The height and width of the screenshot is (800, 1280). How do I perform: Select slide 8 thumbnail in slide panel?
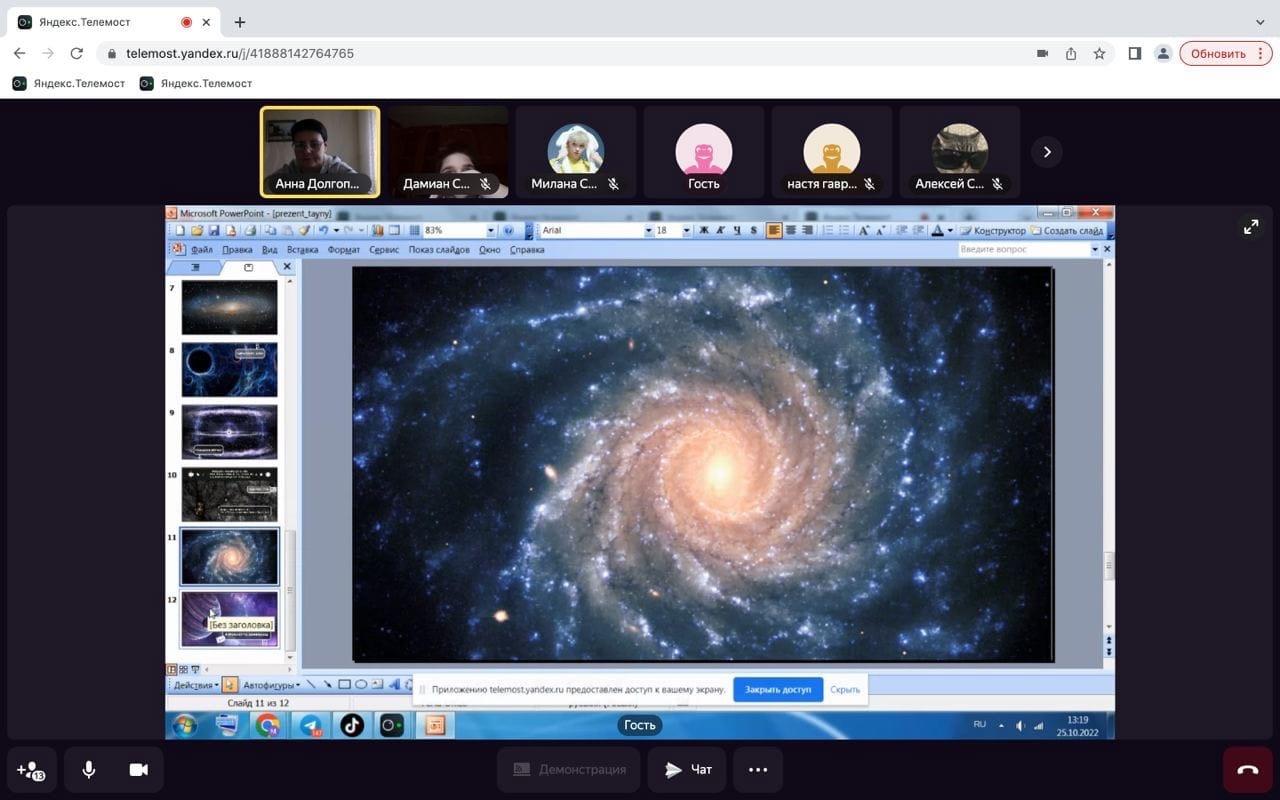pyautogui.click(x=229, y=370)
